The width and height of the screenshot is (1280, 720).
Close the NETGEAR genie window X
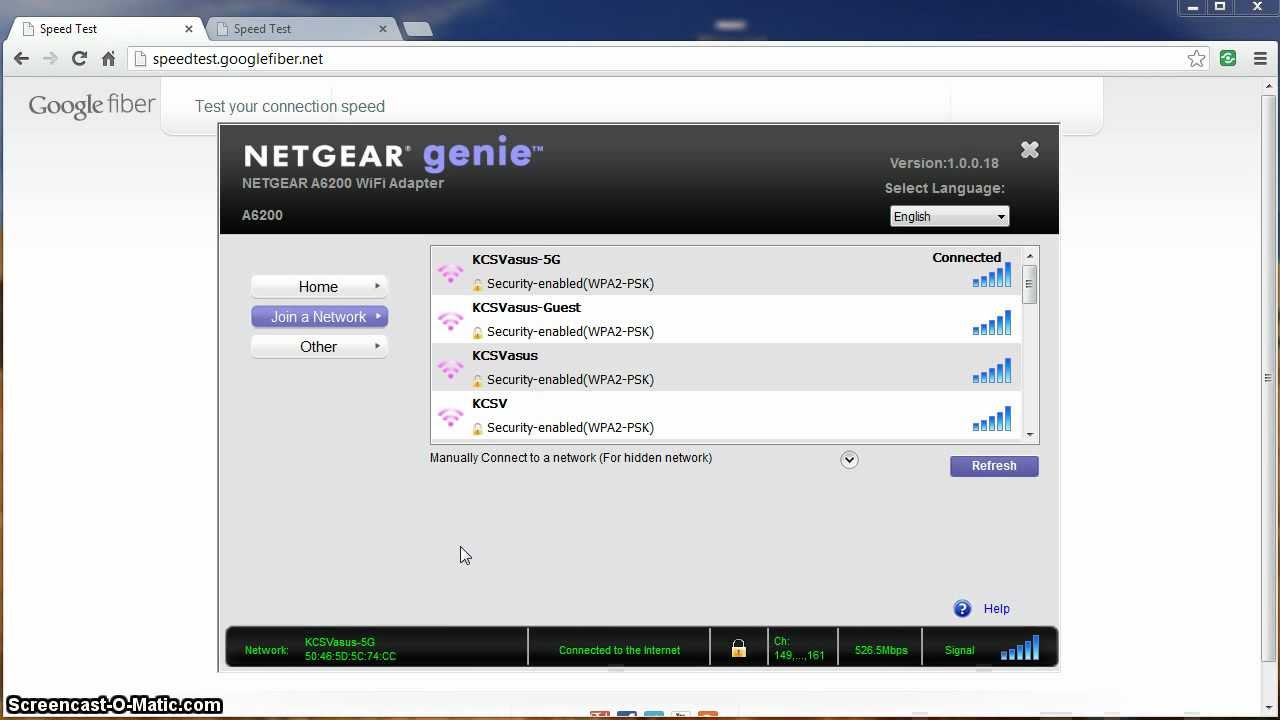pos(1029,150)
